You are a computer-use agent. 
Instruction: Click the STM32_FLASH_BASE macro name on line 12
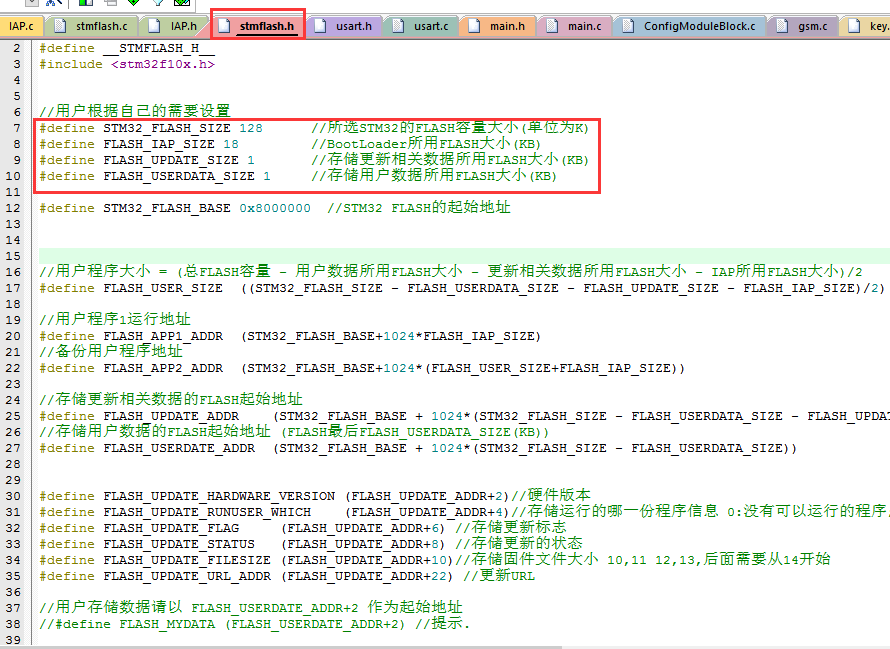[x=167, y=208]
